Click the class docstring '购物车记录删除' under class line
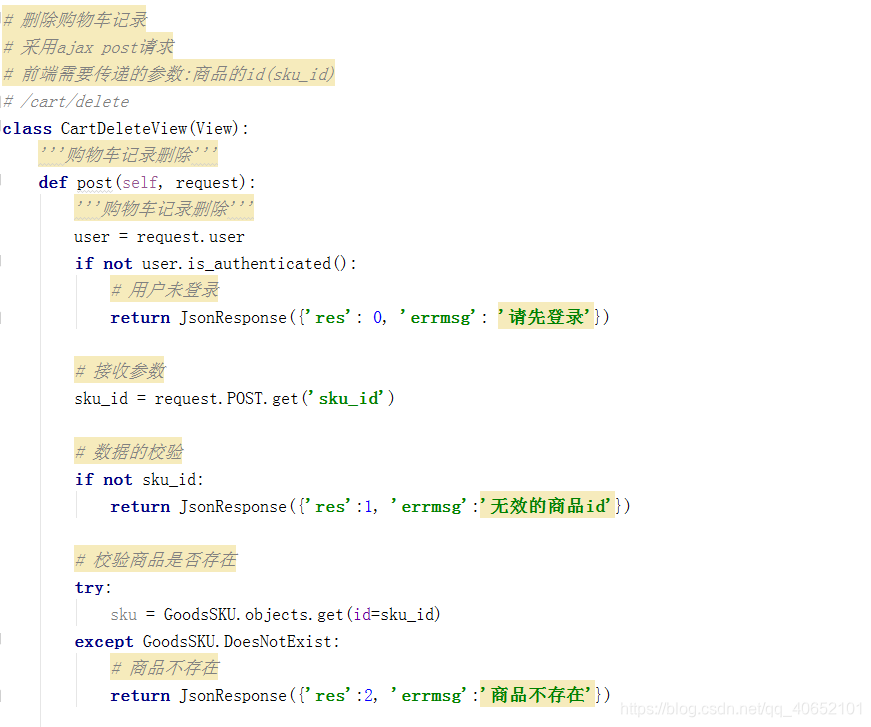Viewport: 871px width, 727px height. [128, 154]
